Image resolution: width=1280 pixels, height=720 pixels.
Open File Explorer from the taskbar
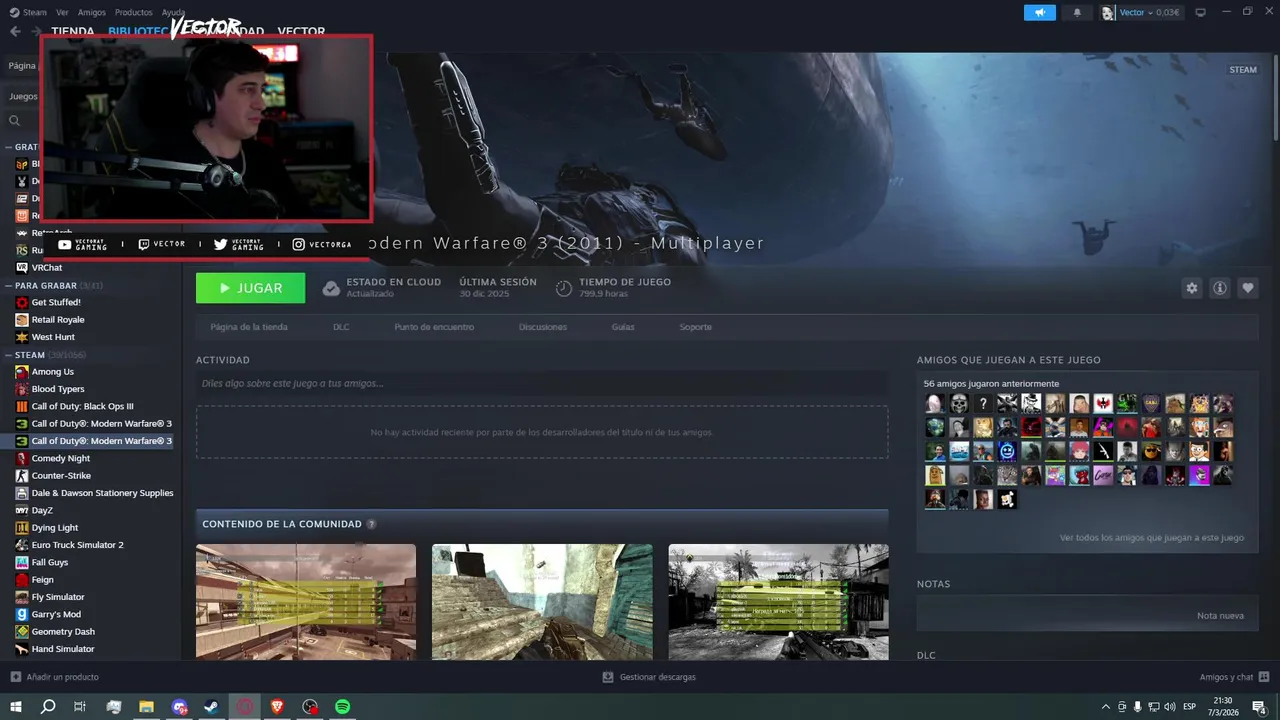(147, 706)
